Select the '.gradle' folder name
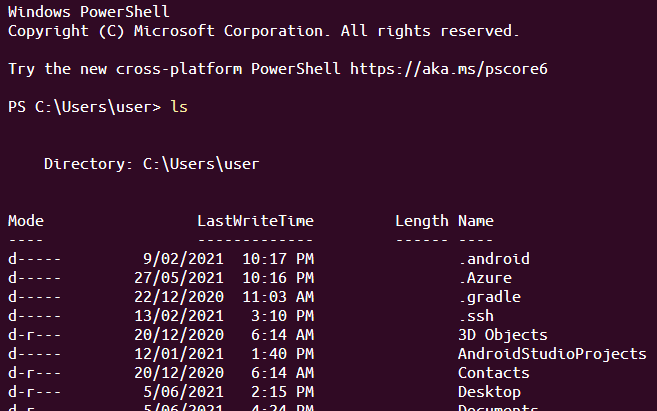Screen dimensions: 657x411 pyautogui.click(x=490, y=297)
